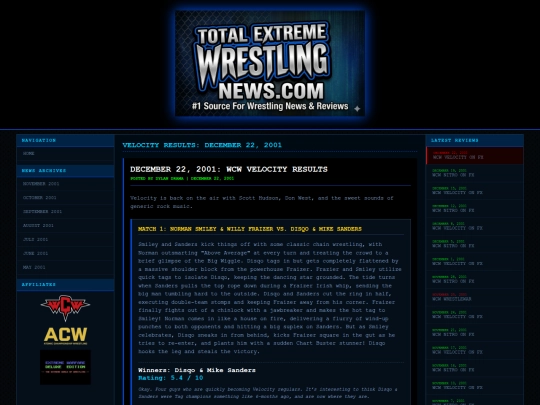This screenshot has height=405, width=540.
Task: Click the 'December 22, 2001: WCW Velocity Results' headline
Action: click(229, 169)
